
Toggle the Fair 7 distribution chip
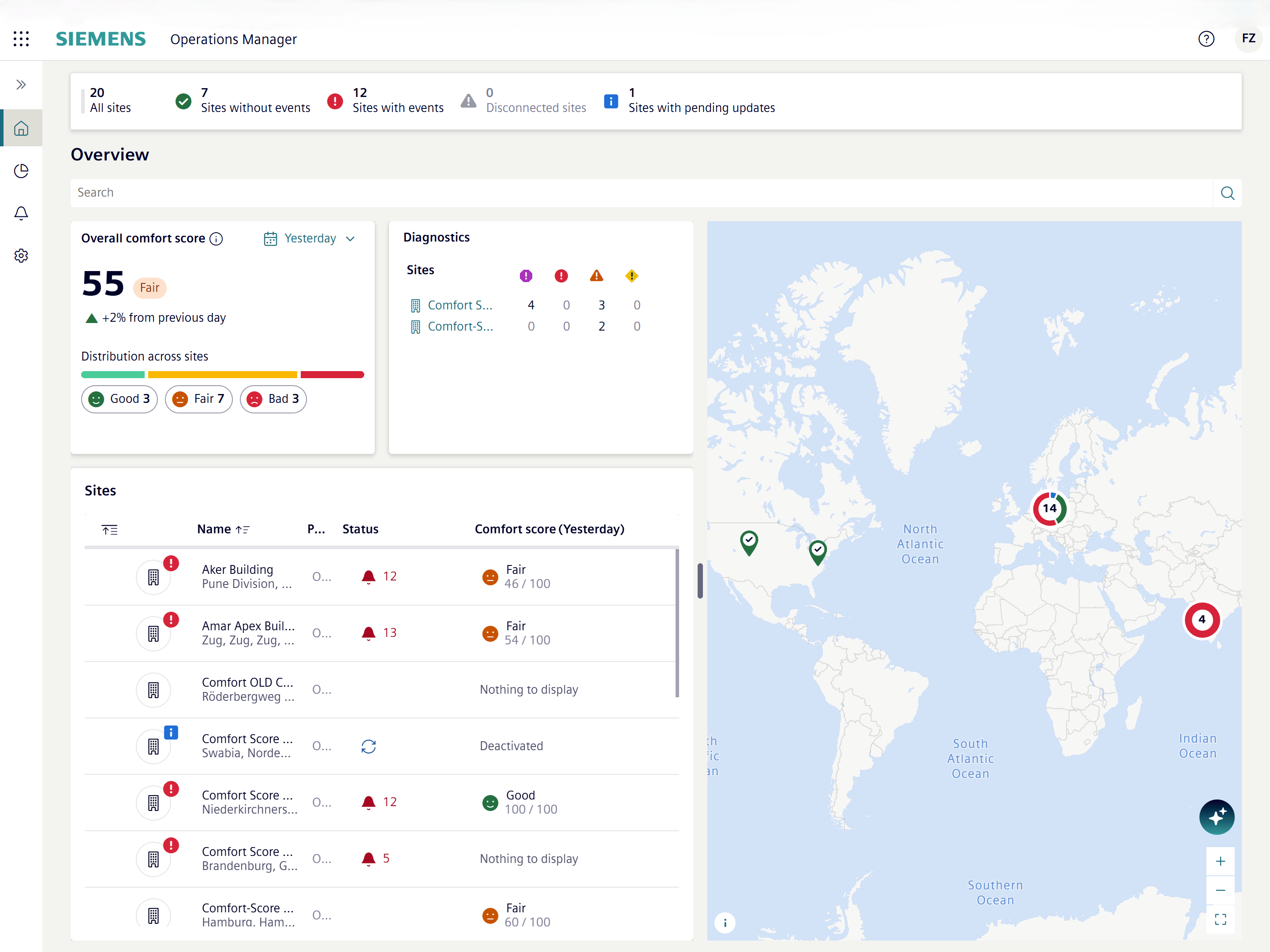[x=198, y=399]
